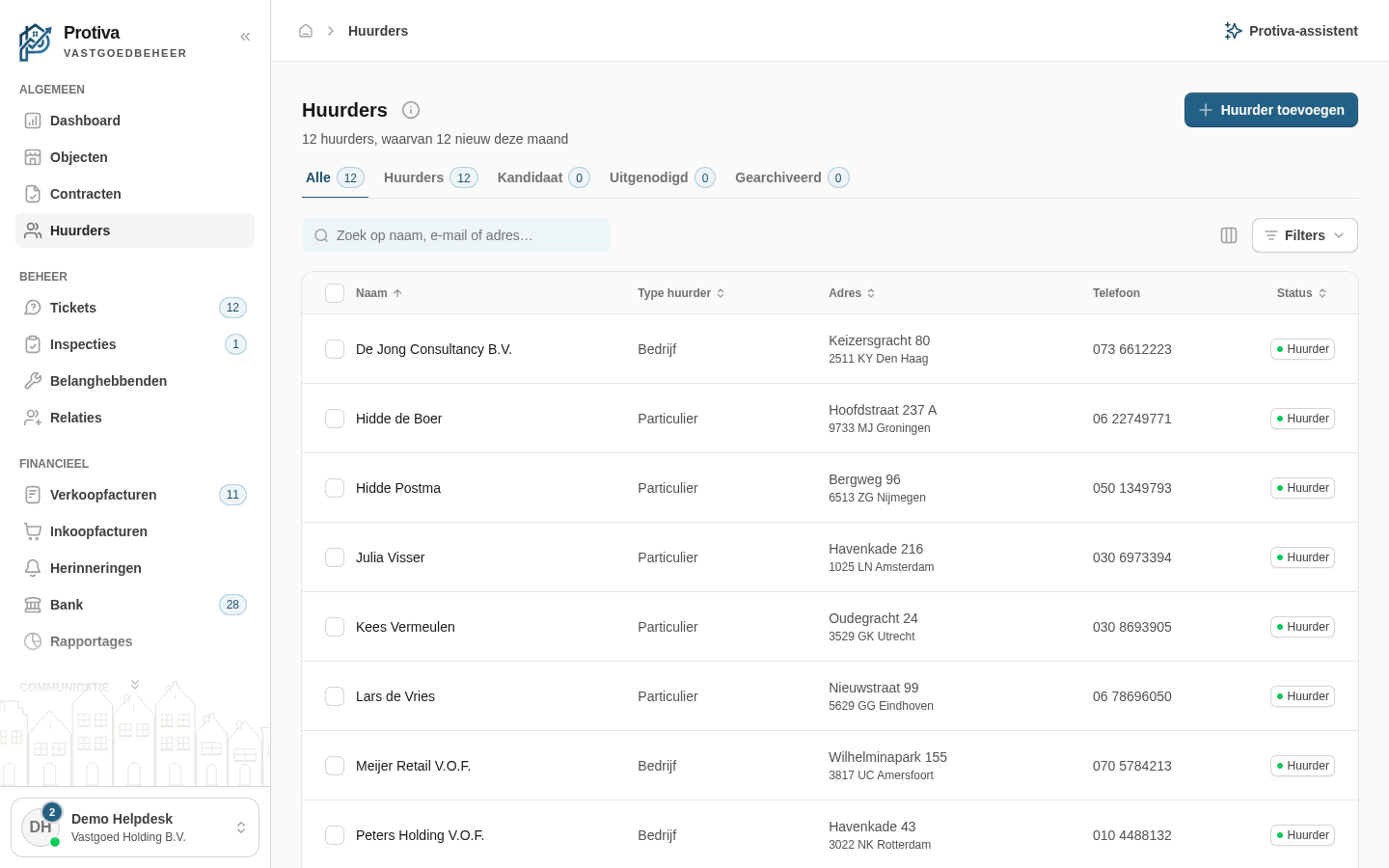Select checkbox for Meijer Retail V.O.F.
The height and width of the screenshot is (868, 1389).
click(335, 766)
